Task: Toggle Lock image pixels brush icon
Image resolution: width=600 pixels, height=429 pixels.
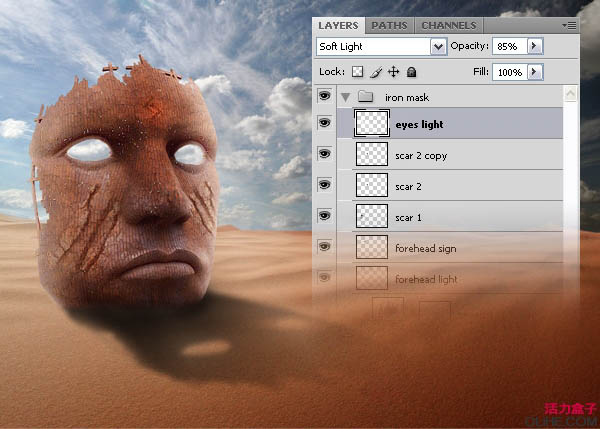Action: point(376,72)
